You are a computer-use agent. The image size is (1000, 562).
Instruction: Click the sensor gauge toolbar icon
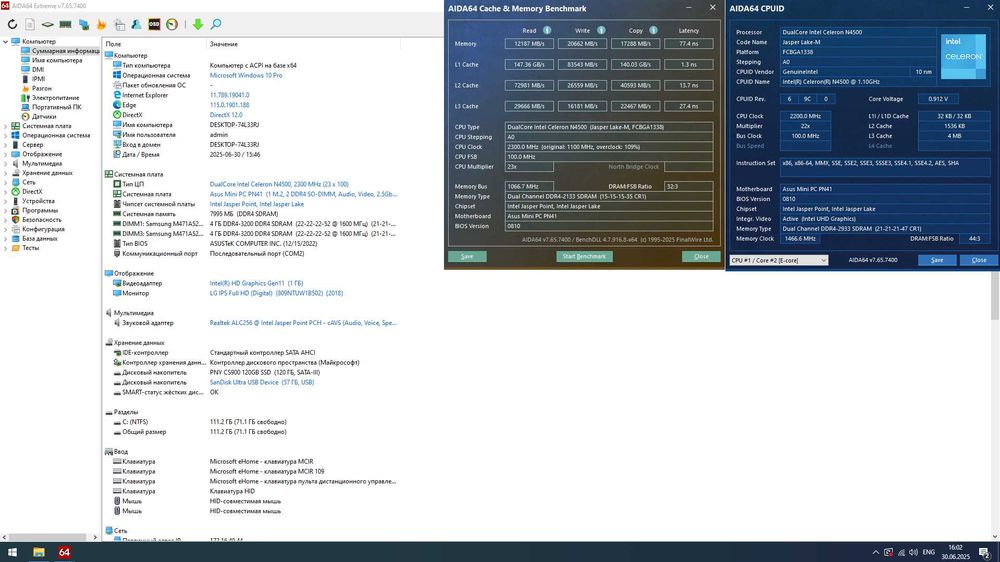(172, 24)
